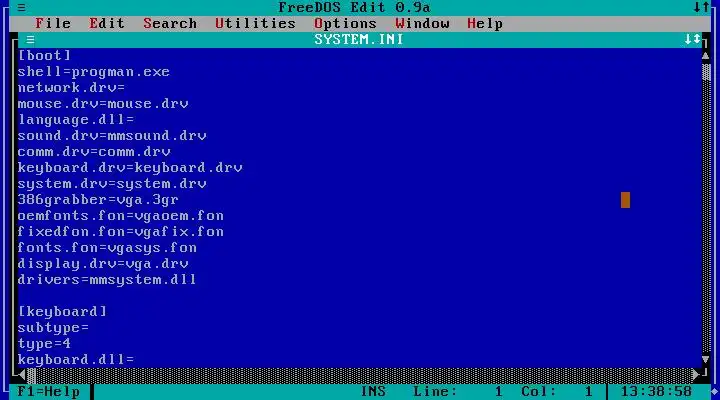Click the [keyboard] section header

coord(62,311)
